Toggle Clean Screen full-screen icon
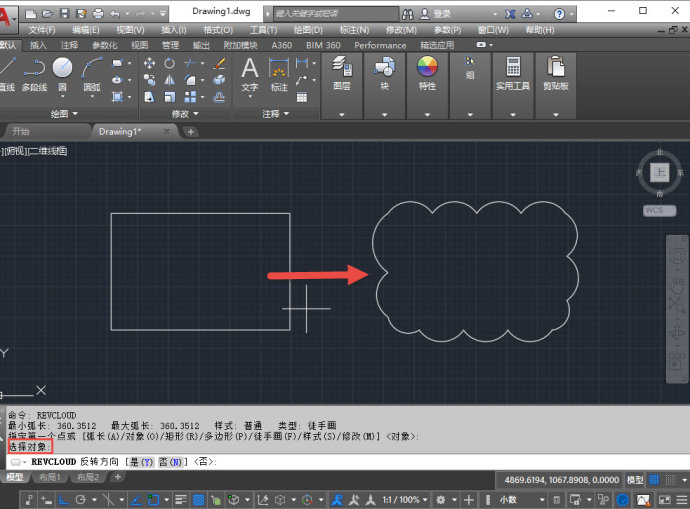690x509 pixels. (664, 500)
